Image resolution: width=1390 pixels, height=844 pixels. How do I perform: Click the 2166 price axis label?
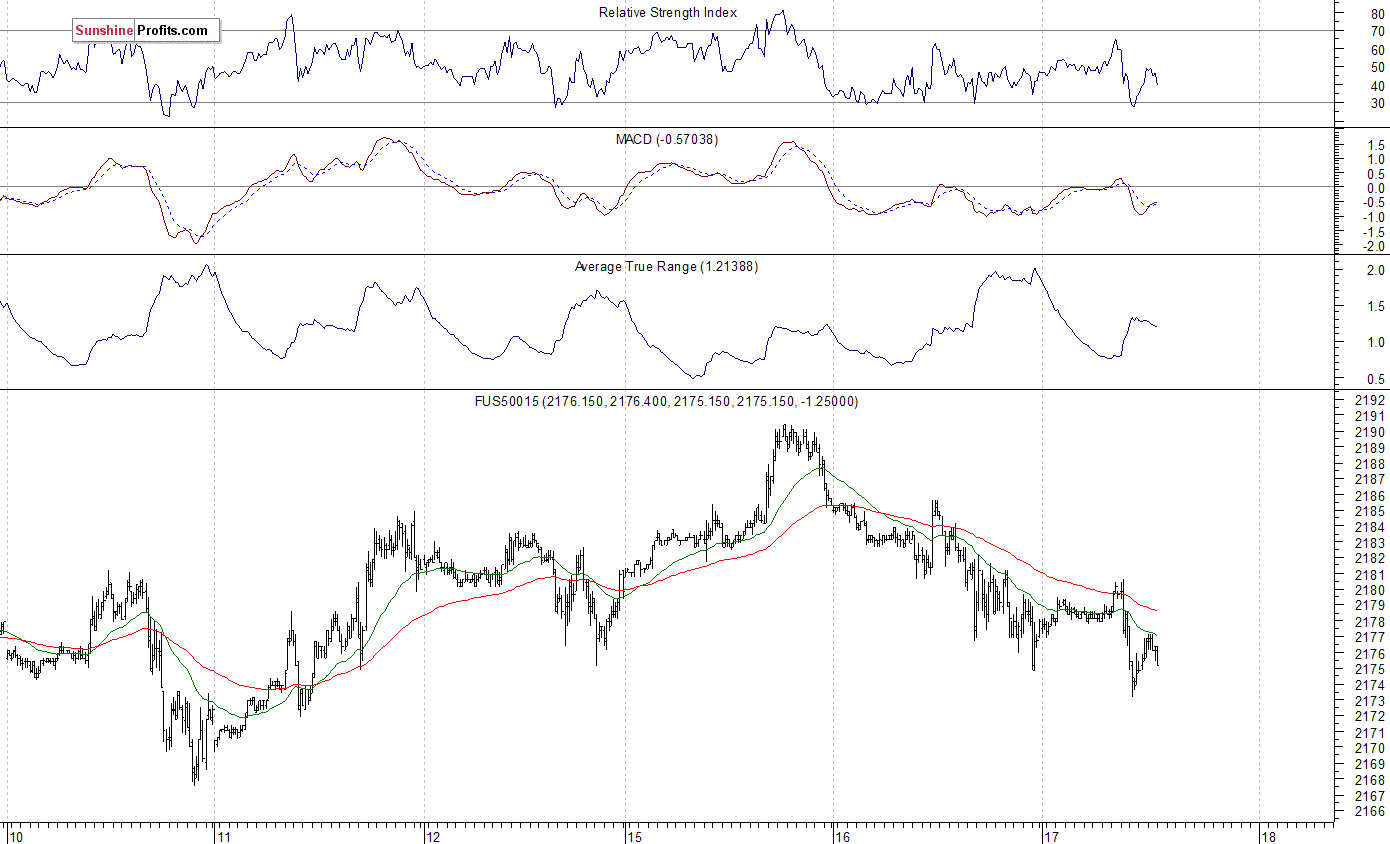click(1369, 812)
